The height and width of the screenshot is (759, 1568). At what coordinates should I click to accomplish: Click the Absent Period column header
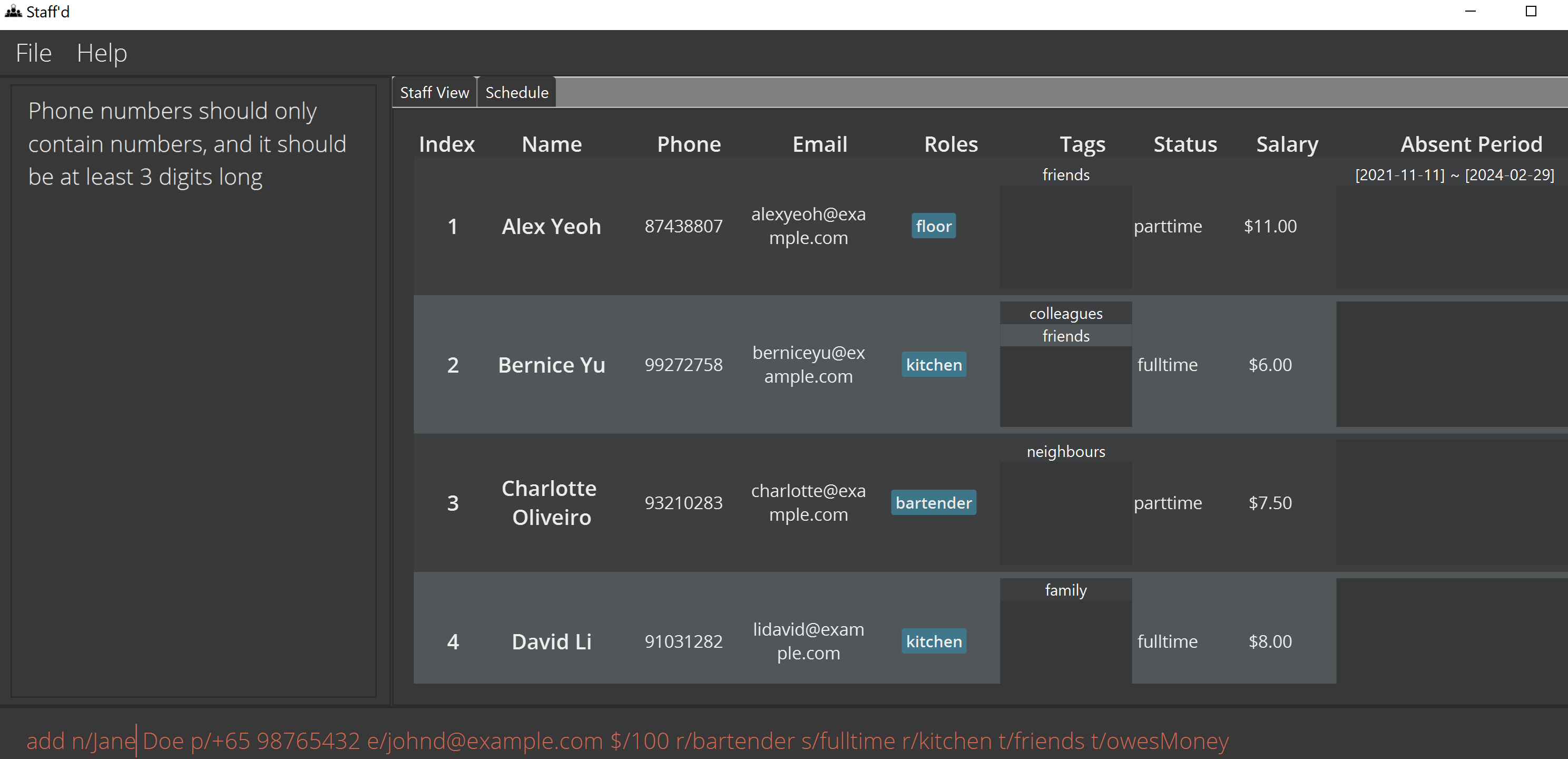click(1471, 144)
